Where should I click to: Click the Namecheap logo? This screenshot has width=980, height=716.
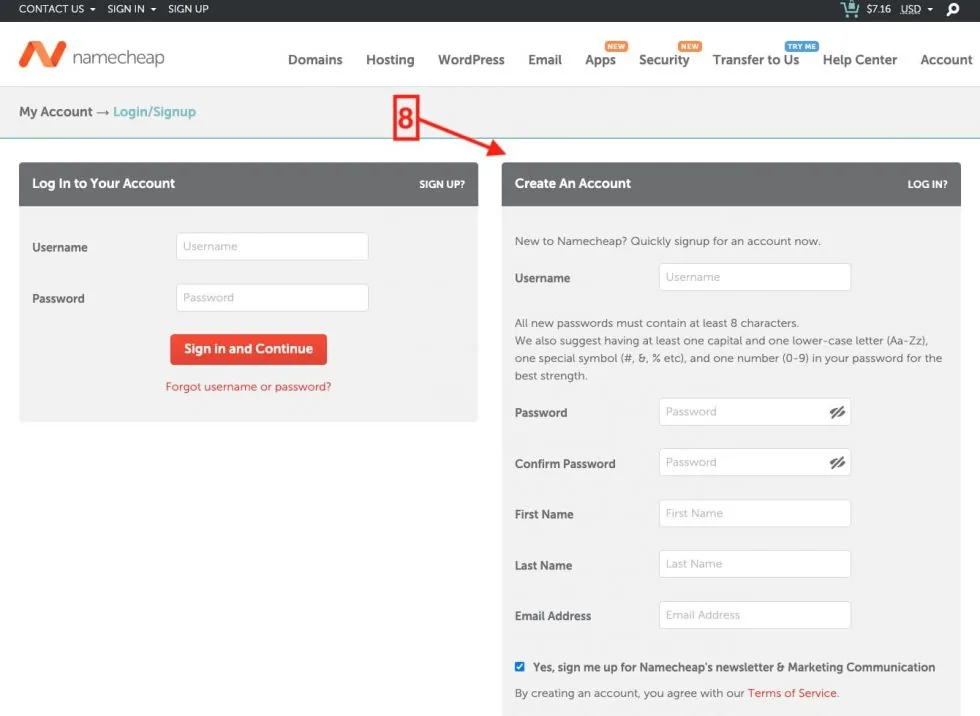coord(92,55)
